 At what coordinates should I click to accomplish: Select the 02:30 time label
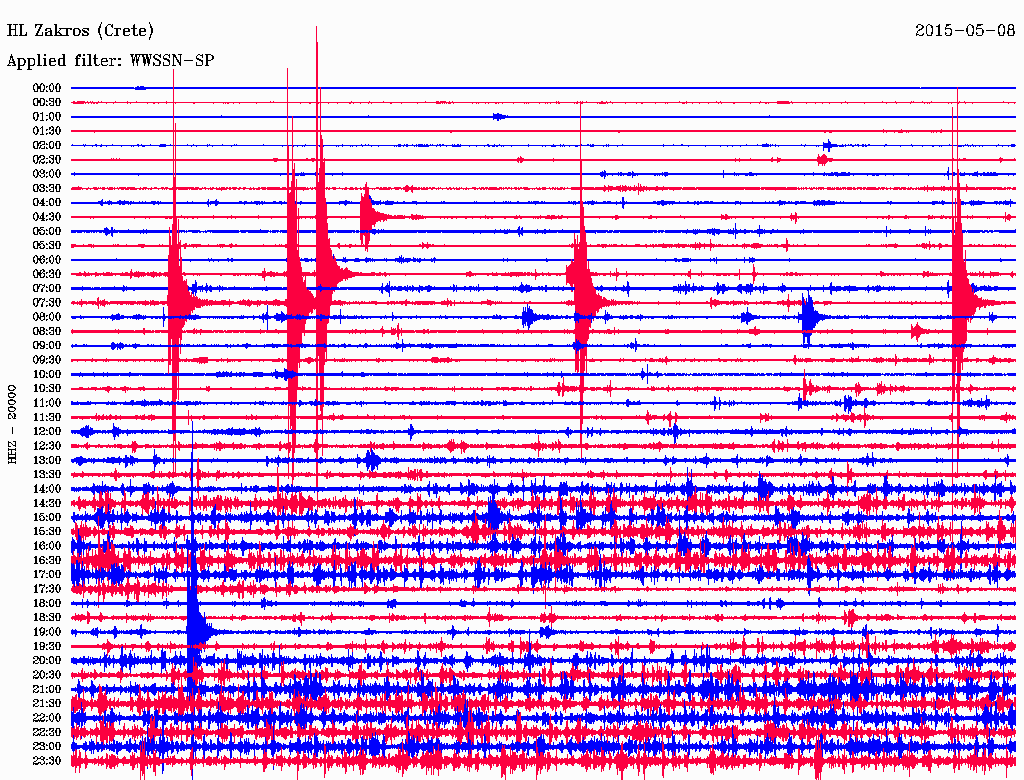pos(47,160)
